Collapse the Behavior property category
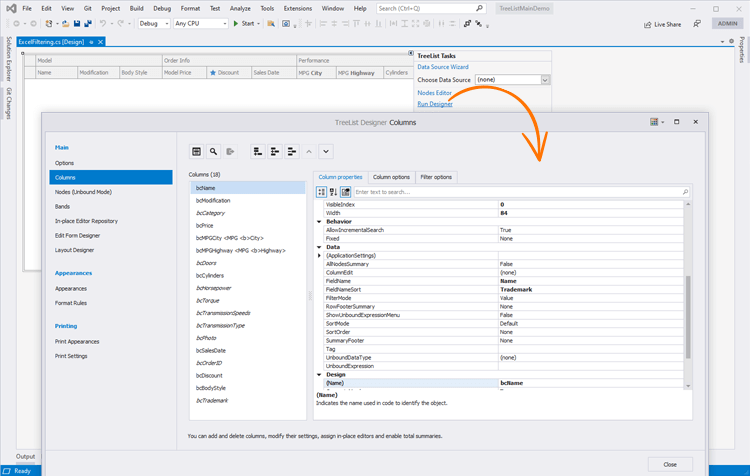This screenshot has width=750, height=476. click(319, 221)
